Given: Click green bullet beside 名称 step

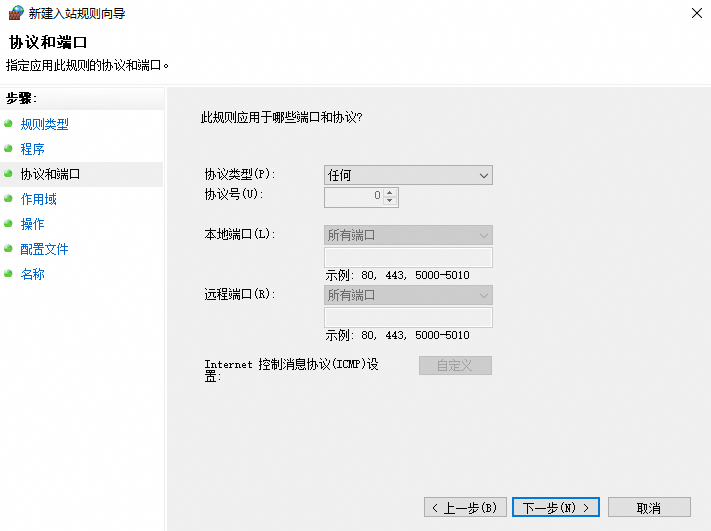Looking at the screenshot, I should [9, 274].
